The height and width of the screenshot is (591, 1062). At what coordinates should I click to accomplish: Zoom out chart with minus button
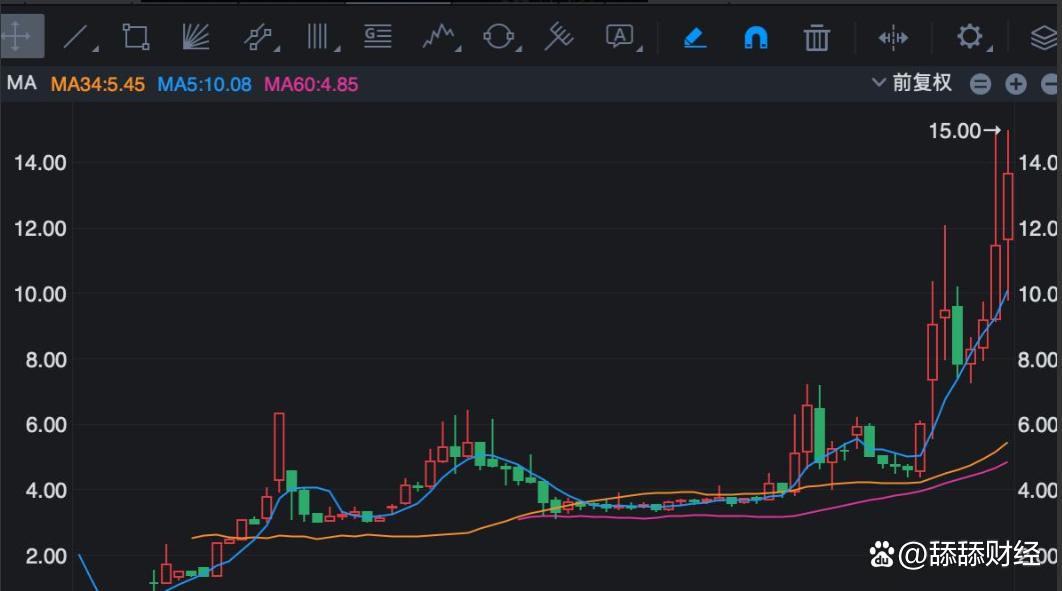980,84
